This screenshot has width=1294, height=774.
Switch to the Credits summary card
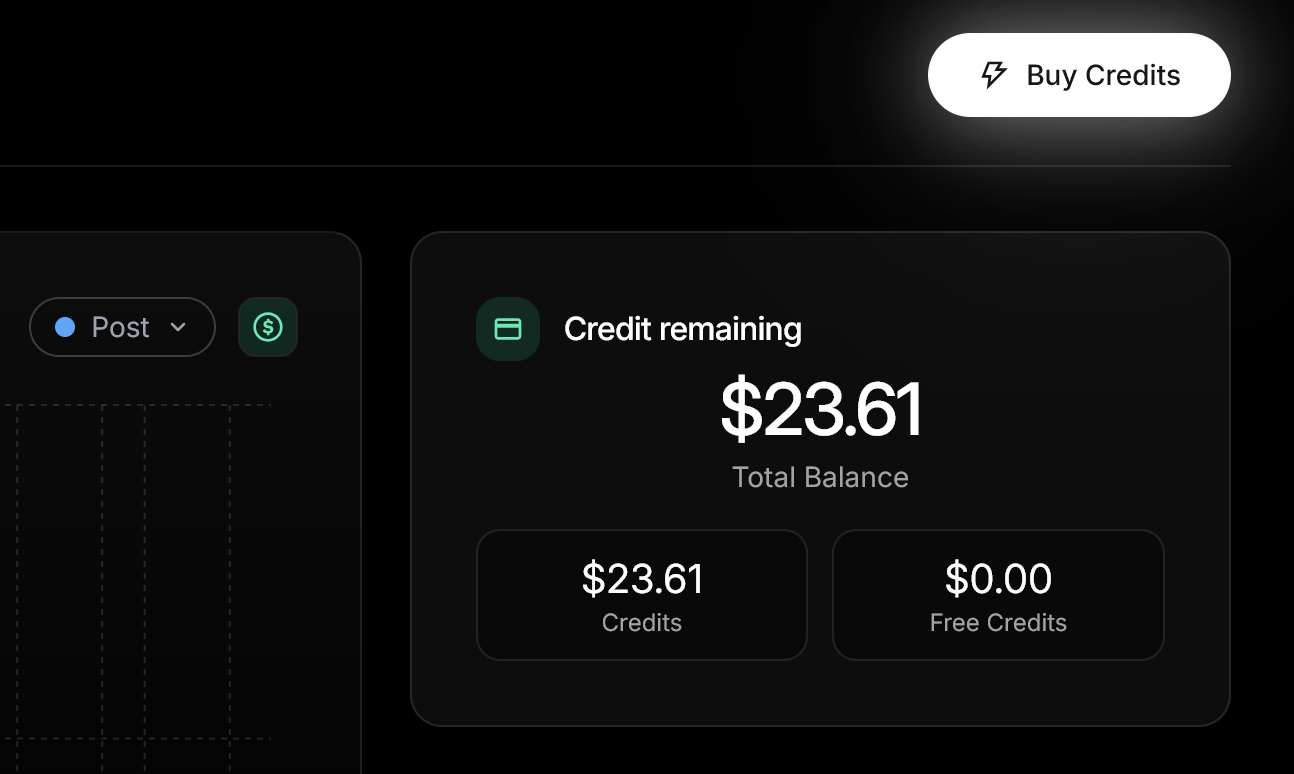641,595
